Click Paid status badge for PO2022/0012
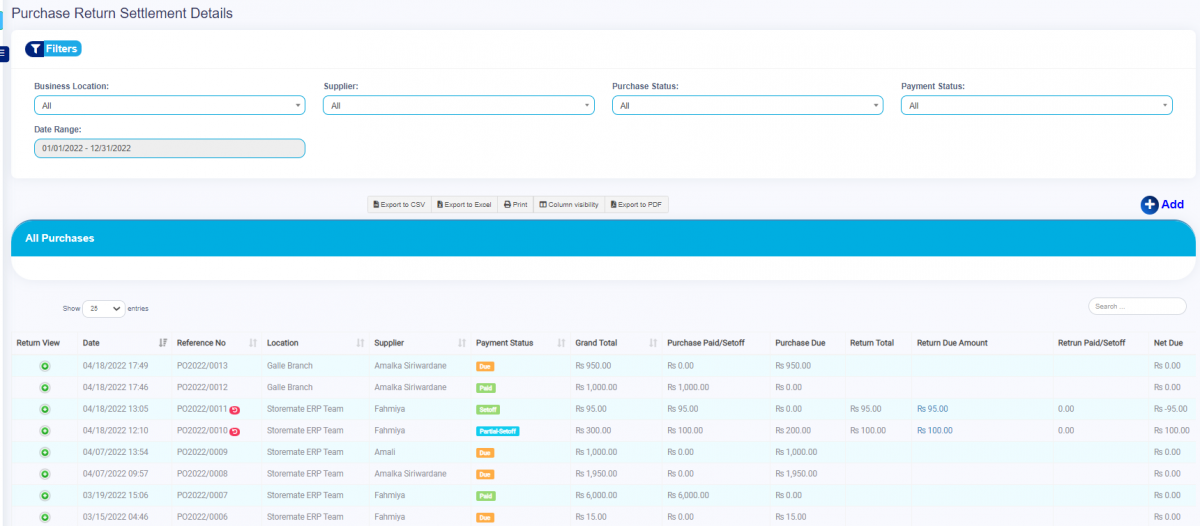This screenshot has height=526, width=1200. point(486,388)
